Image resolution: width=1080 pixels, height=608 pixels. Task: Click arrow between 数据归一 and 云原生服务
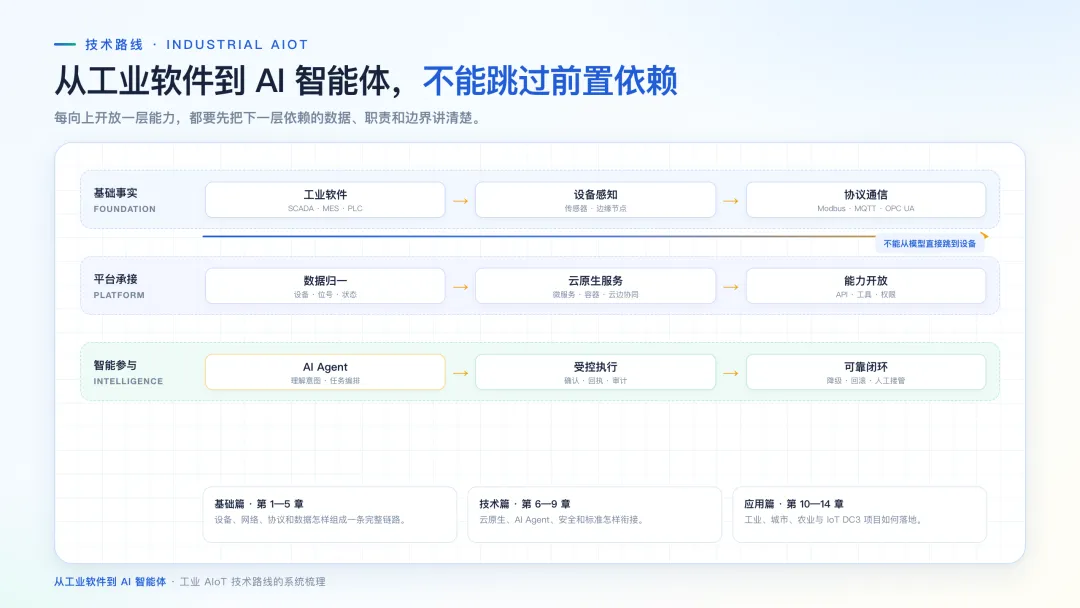461,287
